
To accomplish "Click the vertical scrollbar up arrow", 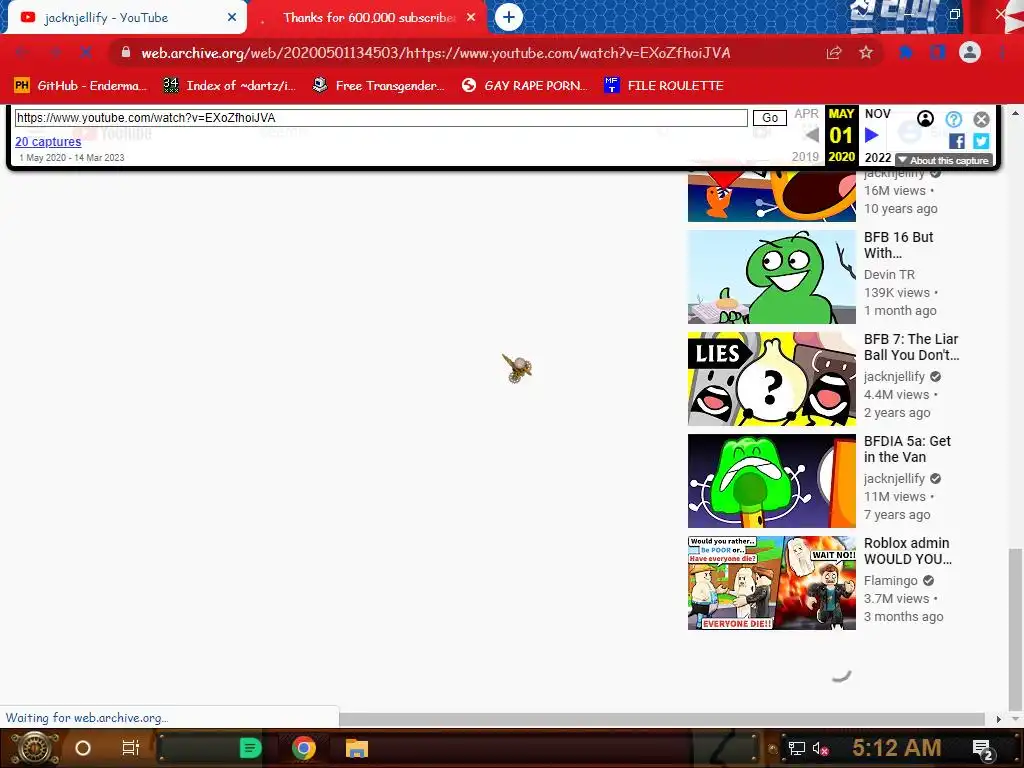I will click(1015, 112).
